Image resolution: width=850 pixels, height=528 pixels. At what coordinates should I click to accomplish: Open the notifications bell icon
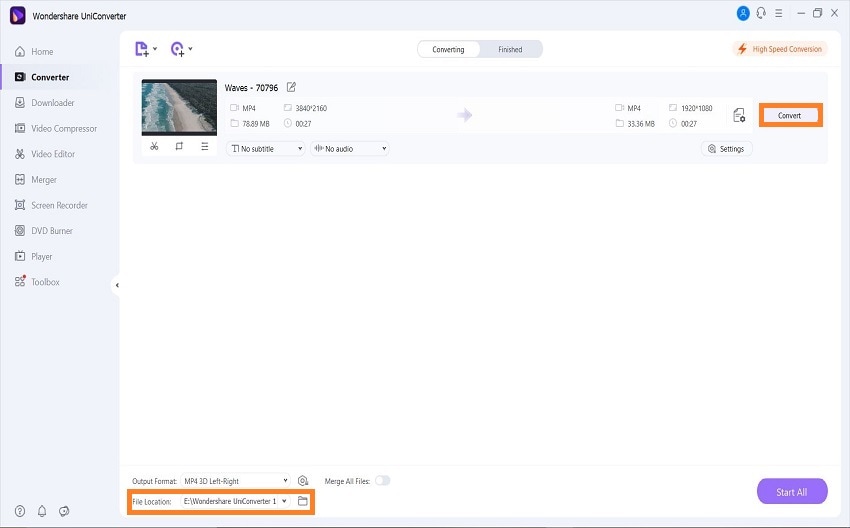click(42, 511)
